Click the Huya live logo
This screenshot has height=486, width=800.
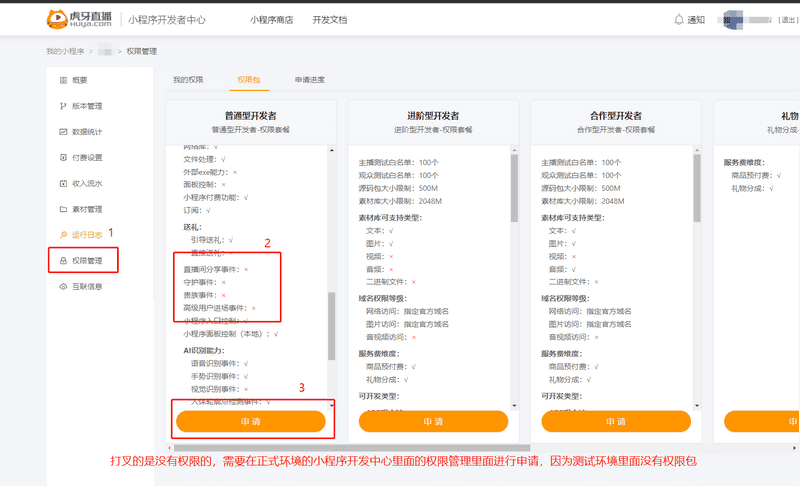(79, 19)
